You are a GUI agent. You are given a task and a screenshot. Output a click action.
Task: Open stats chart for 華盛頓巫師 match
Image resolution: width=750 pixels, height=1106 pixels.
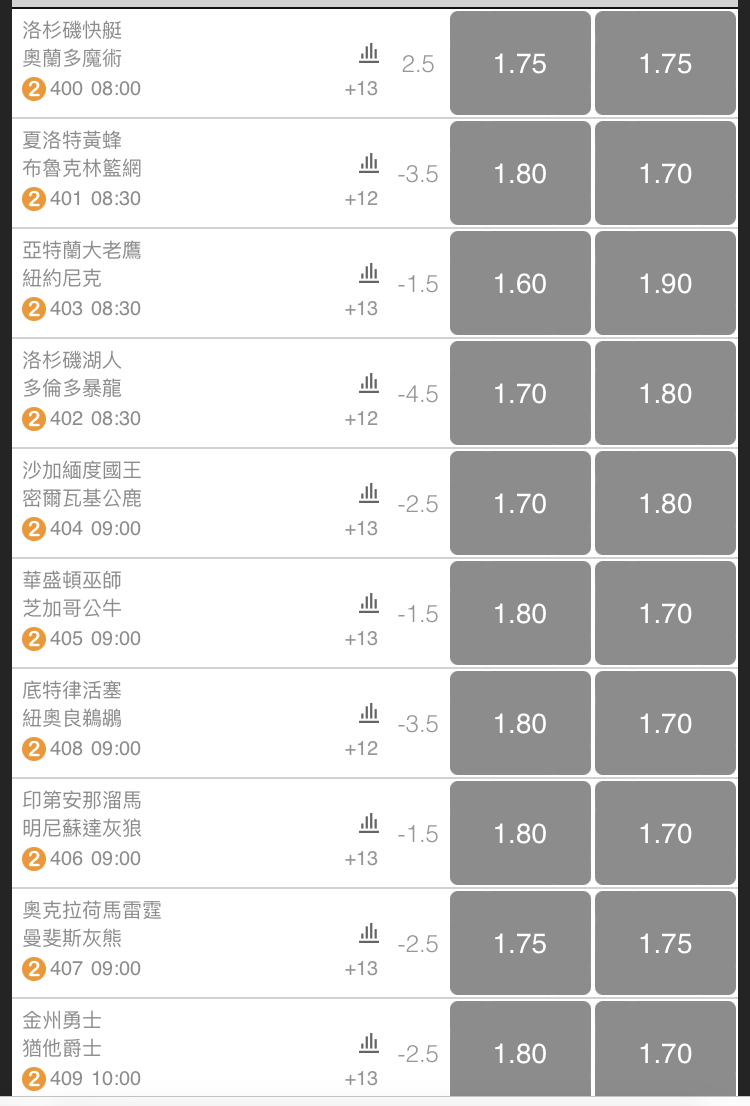tap(368, 603)
